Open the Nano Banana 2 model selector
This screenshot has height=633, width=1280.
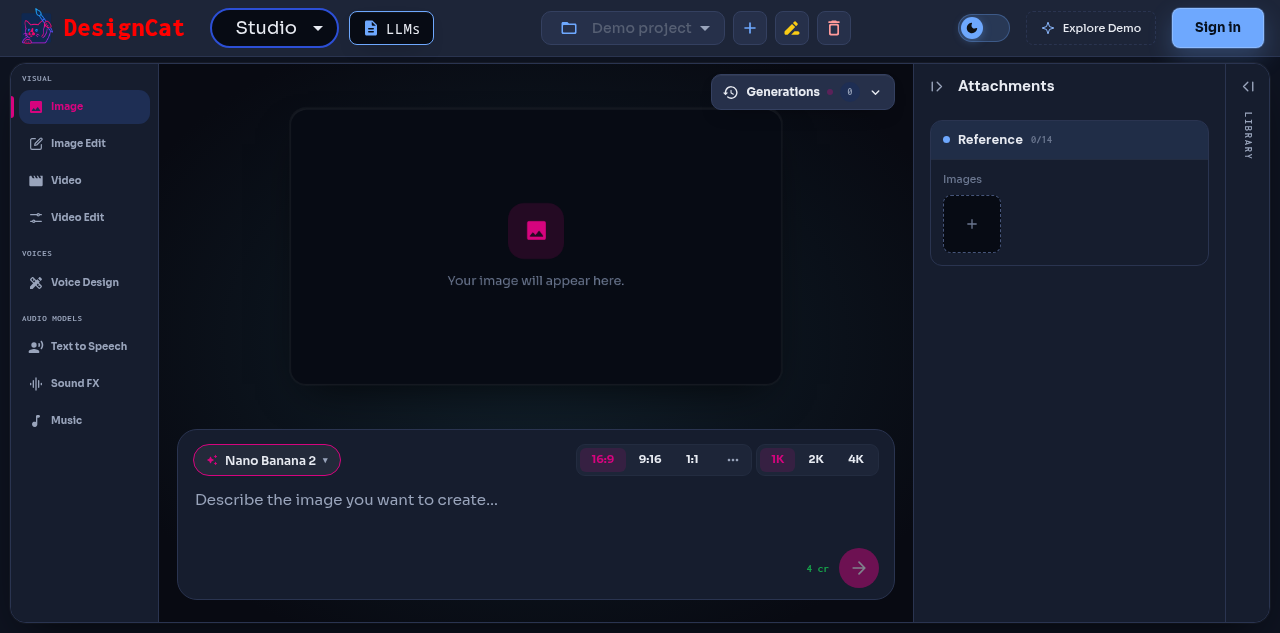267,460
